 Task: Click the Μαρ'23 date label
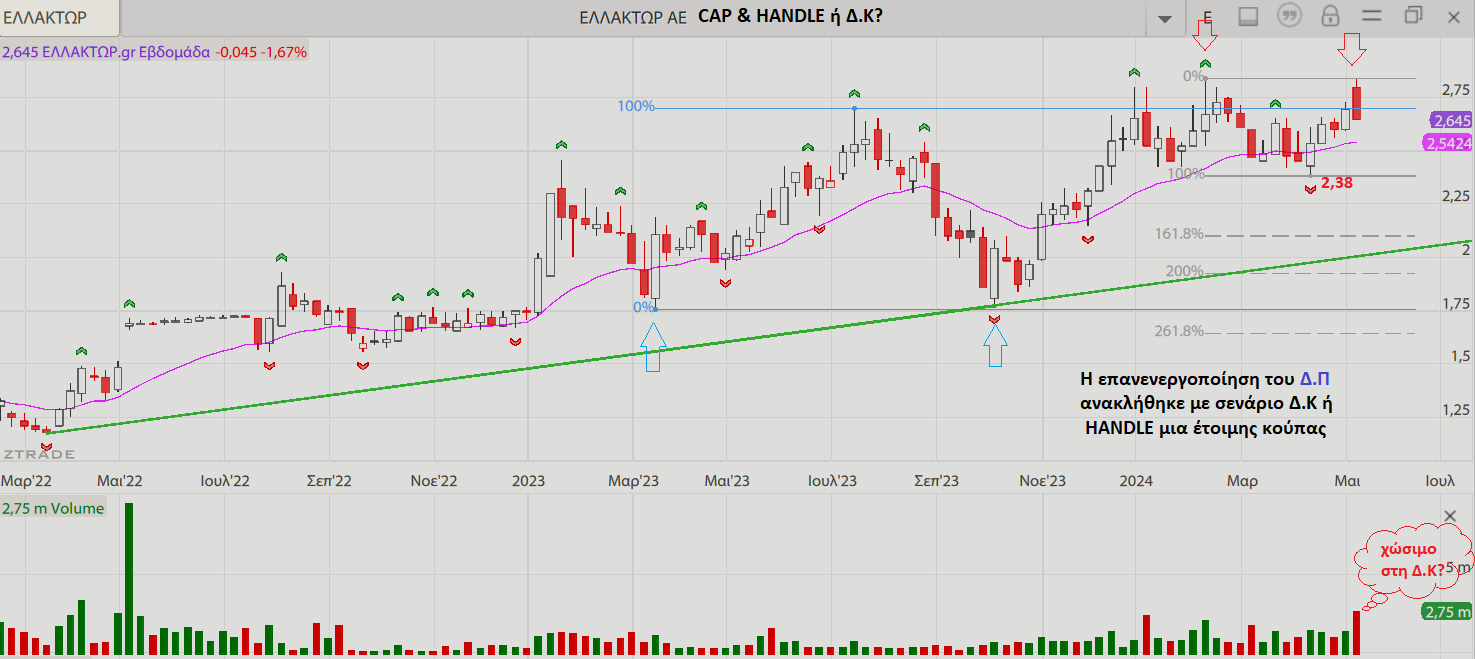click(x=634, y=481)
